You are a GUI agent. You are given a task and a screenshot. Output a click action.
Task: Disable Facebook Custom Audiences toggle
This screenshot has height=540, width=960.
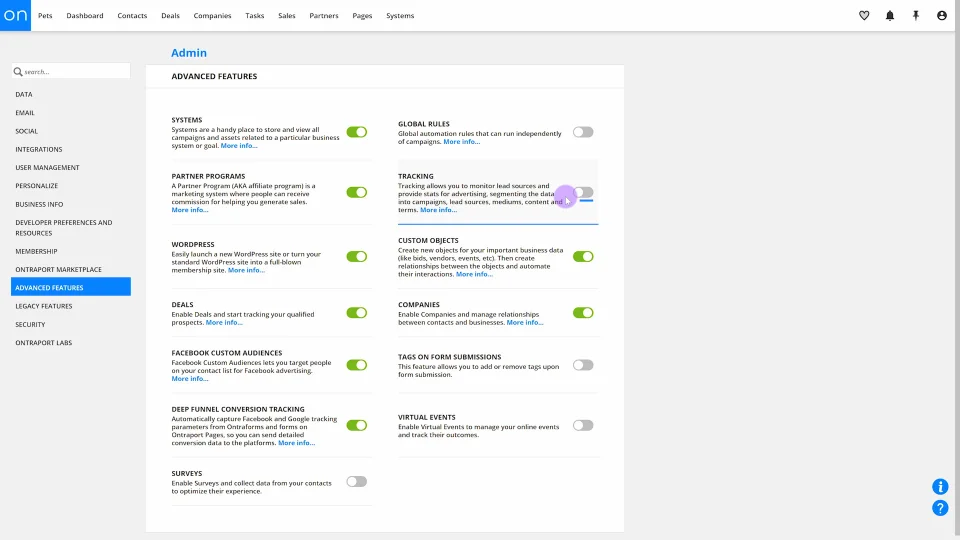(356, 365)
